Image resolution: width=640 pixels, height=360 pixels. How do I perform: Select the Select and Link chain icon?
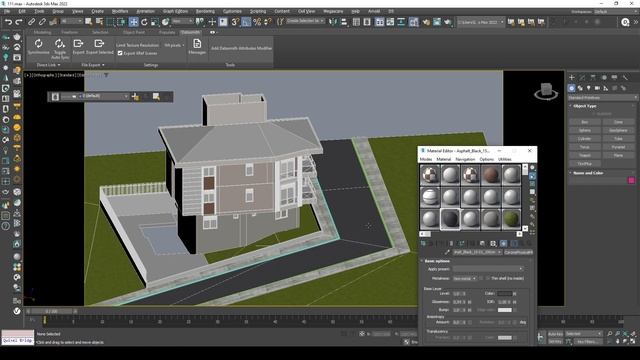31,22
